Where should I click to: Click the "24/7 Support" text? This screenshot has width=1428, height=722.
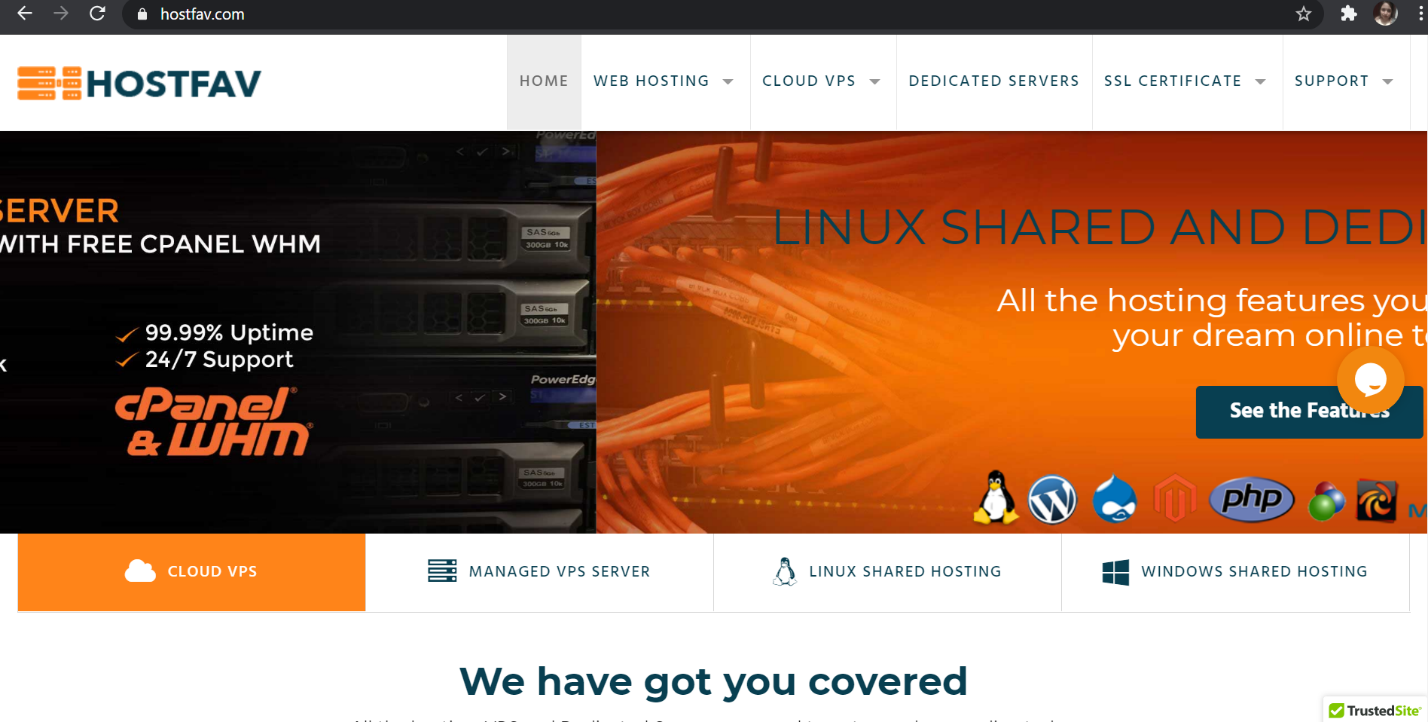[219, 360]
